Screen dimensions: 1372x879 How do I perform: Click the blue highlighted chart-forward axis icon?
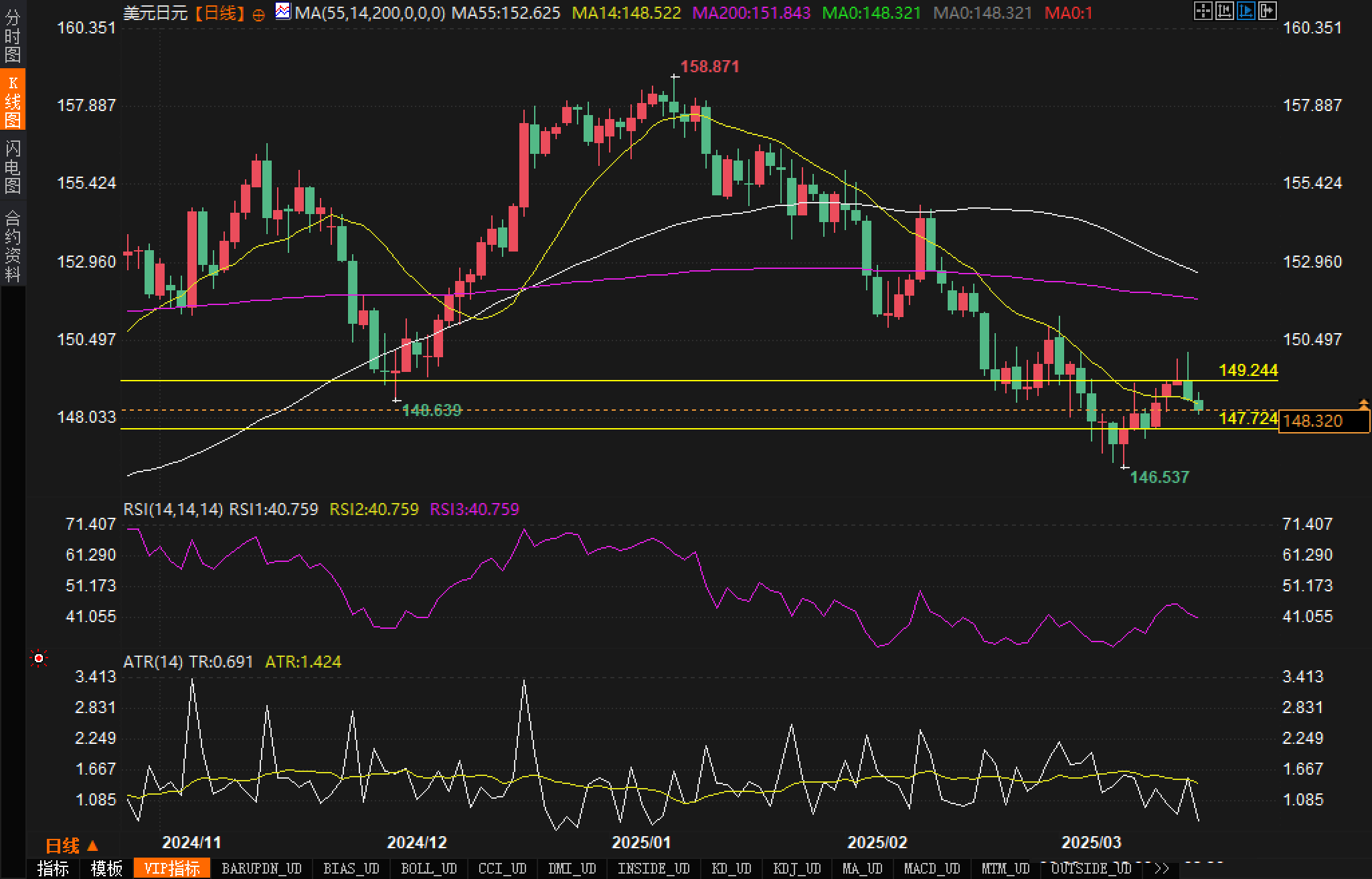click(1246, 11)
